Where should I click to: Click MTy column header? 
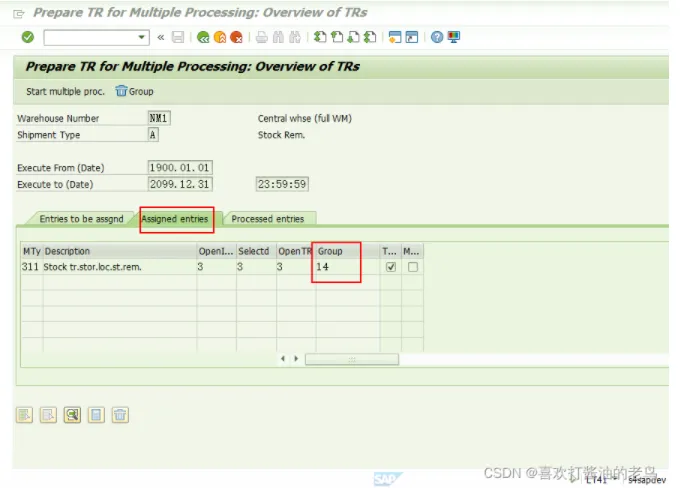[x=32, y=251]
